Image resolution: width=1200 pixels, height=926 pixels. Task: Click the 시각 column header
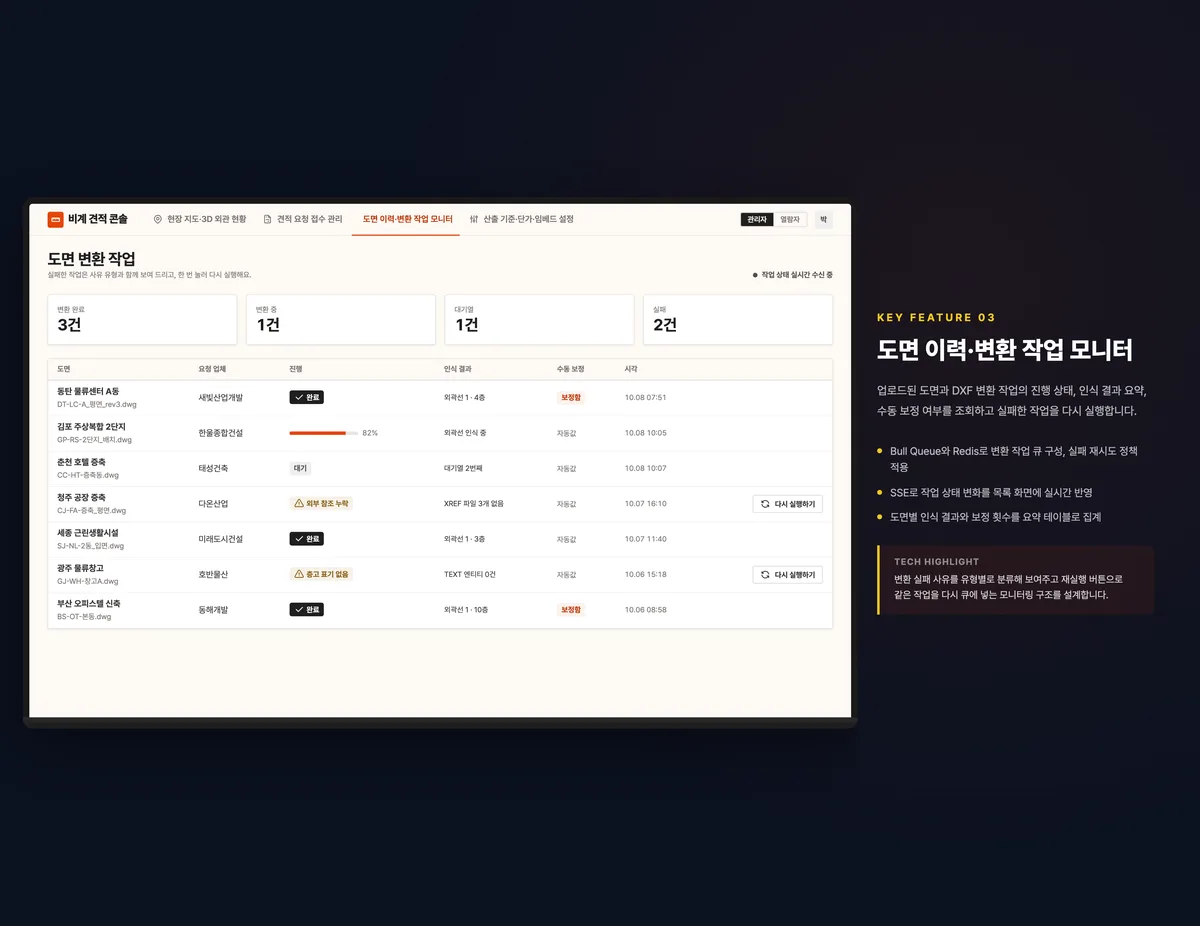[x=631, y=369]
